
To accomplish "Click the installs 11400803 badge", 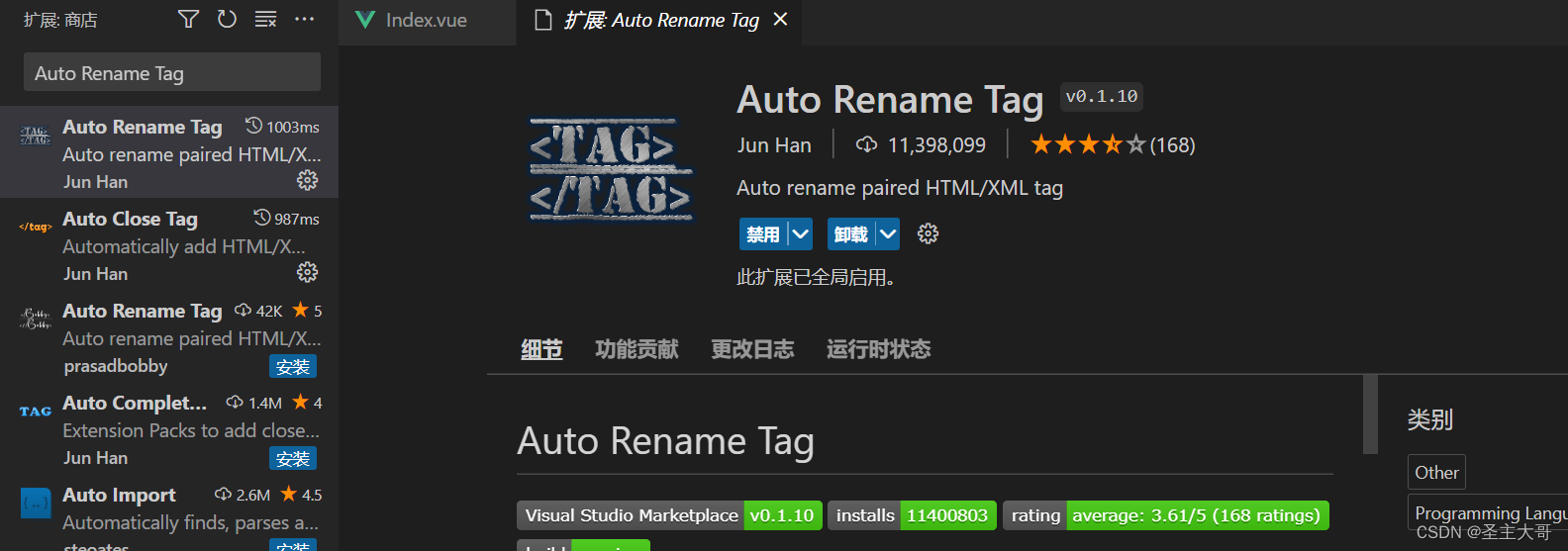I will 912,514.
